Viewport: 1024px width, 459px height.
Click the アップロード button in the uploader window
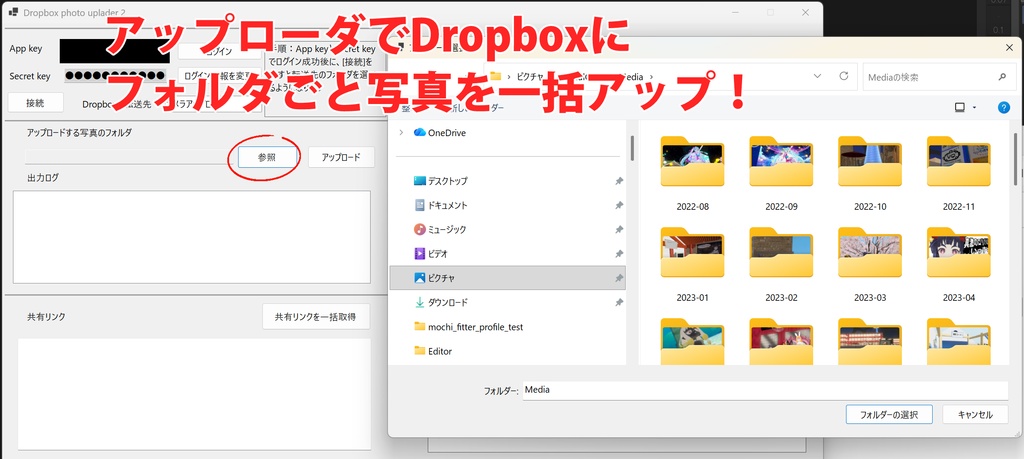(342, 157)
